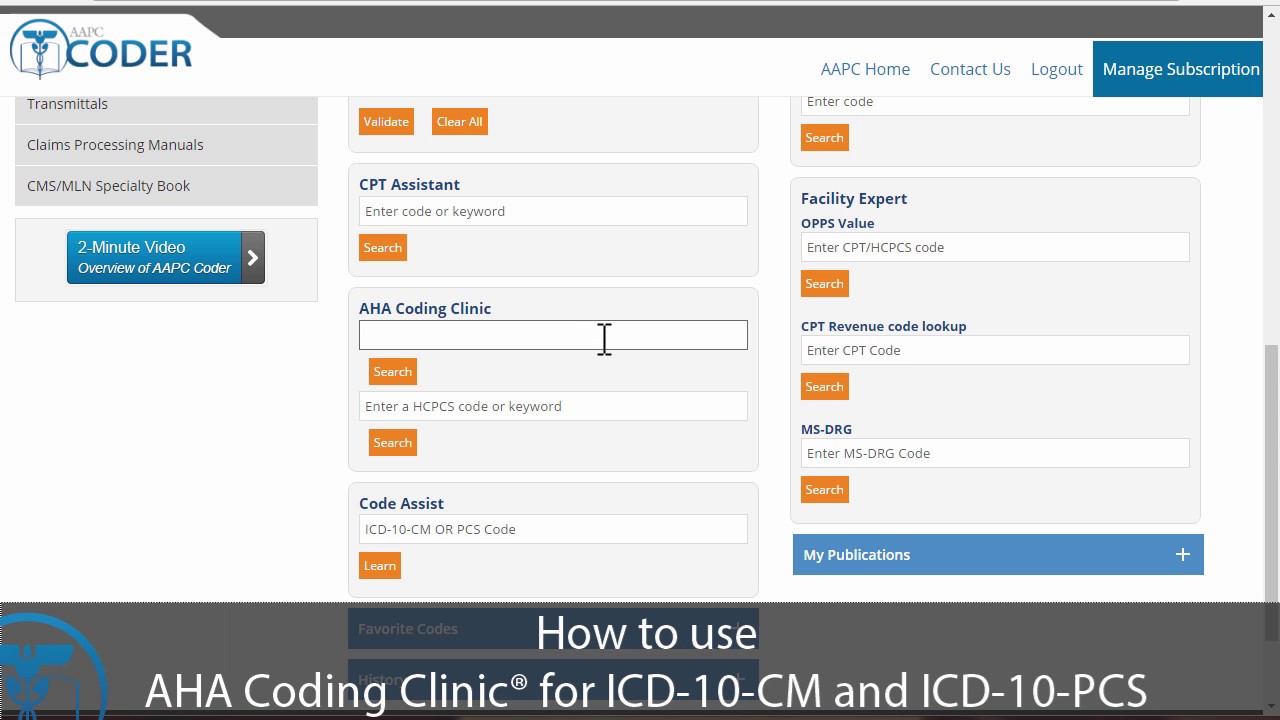Screen dimensions: 1280x720
Task: Focus the Enter code field
Action: (x=995, y=103)
